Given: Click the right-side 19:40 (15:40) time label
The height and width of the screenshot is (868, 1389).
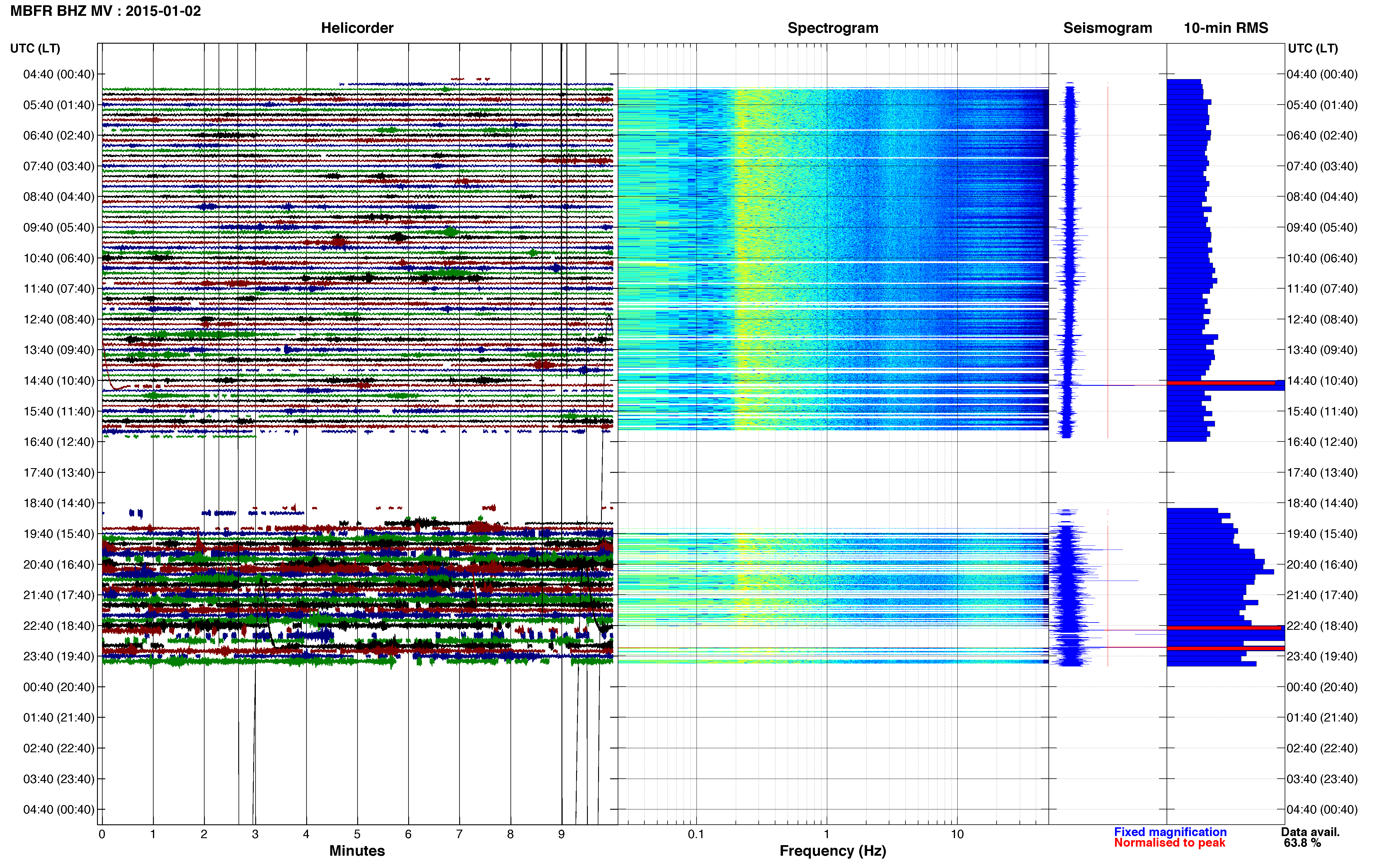Looking at the screenshot, I should point(1322,533).
